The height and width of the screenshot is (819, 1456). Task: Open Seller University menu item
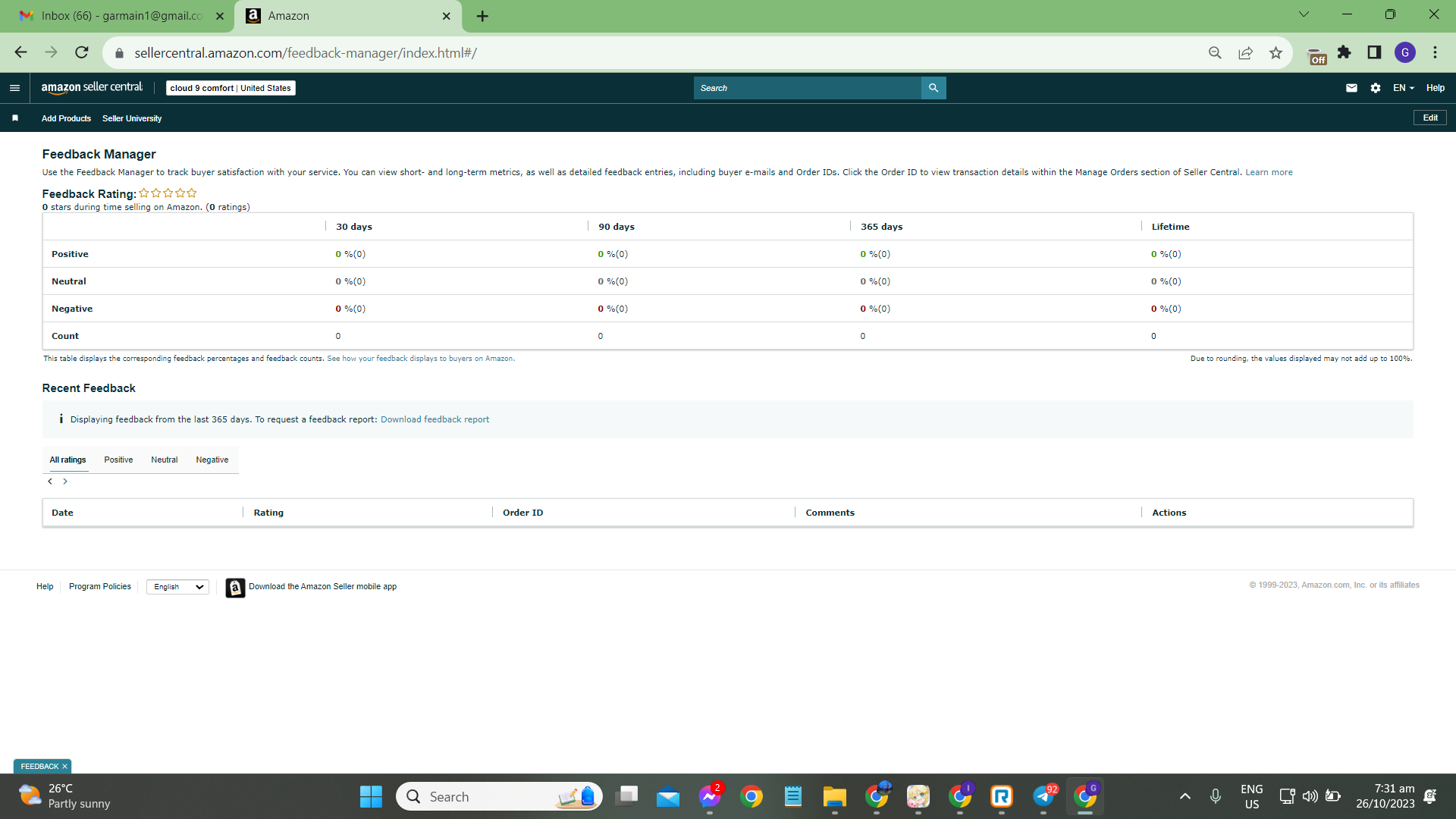(x=132, y=118)
